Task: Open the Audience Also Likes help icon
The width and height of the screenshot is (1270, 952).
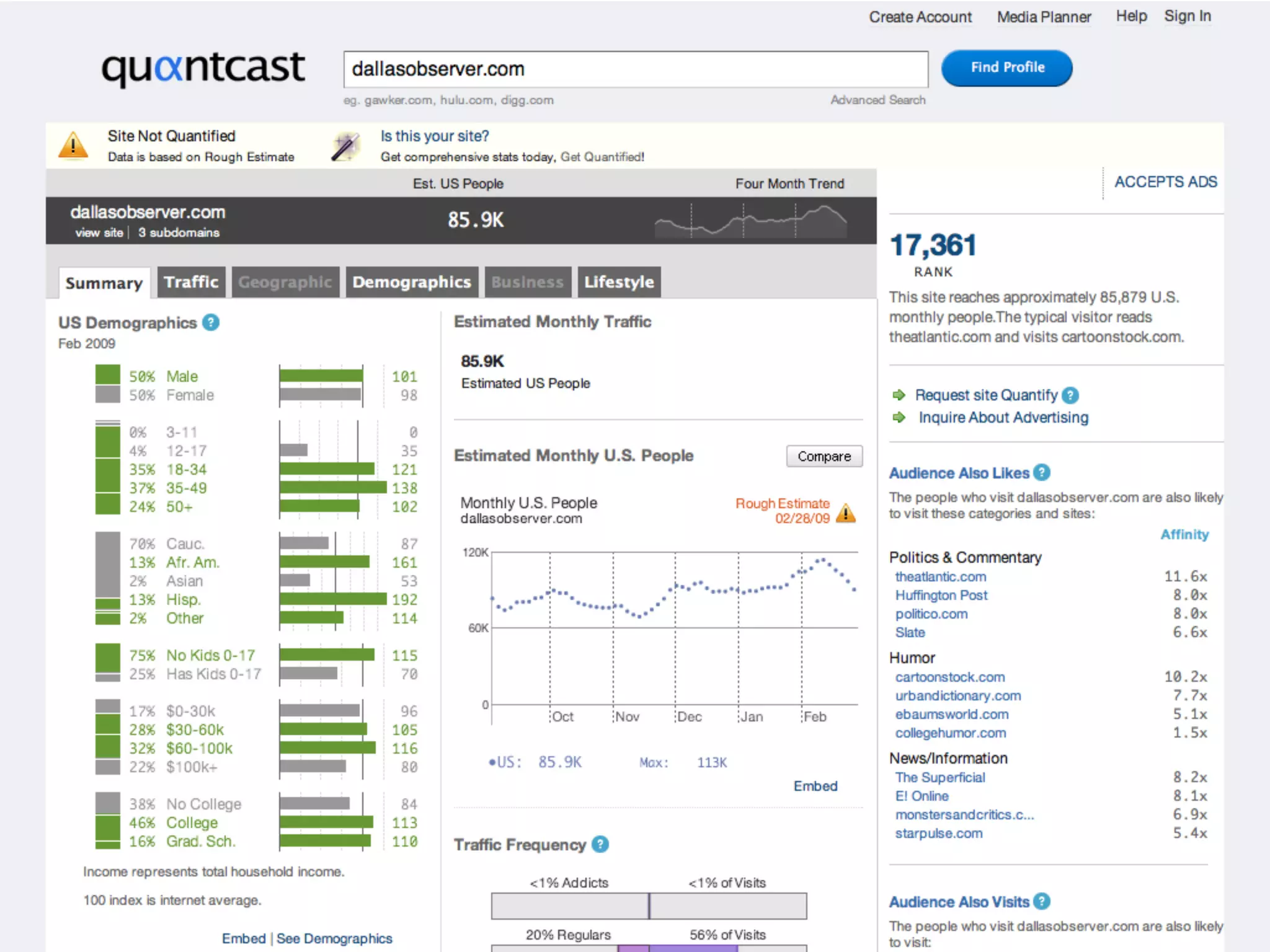Action: pos(1042,473)
